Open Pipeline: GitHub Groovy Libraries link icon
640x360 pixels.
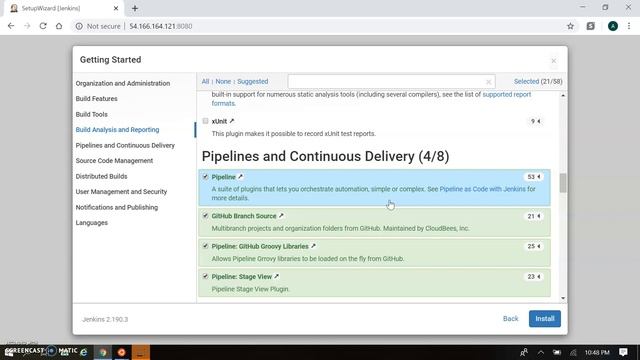[313, 246]
